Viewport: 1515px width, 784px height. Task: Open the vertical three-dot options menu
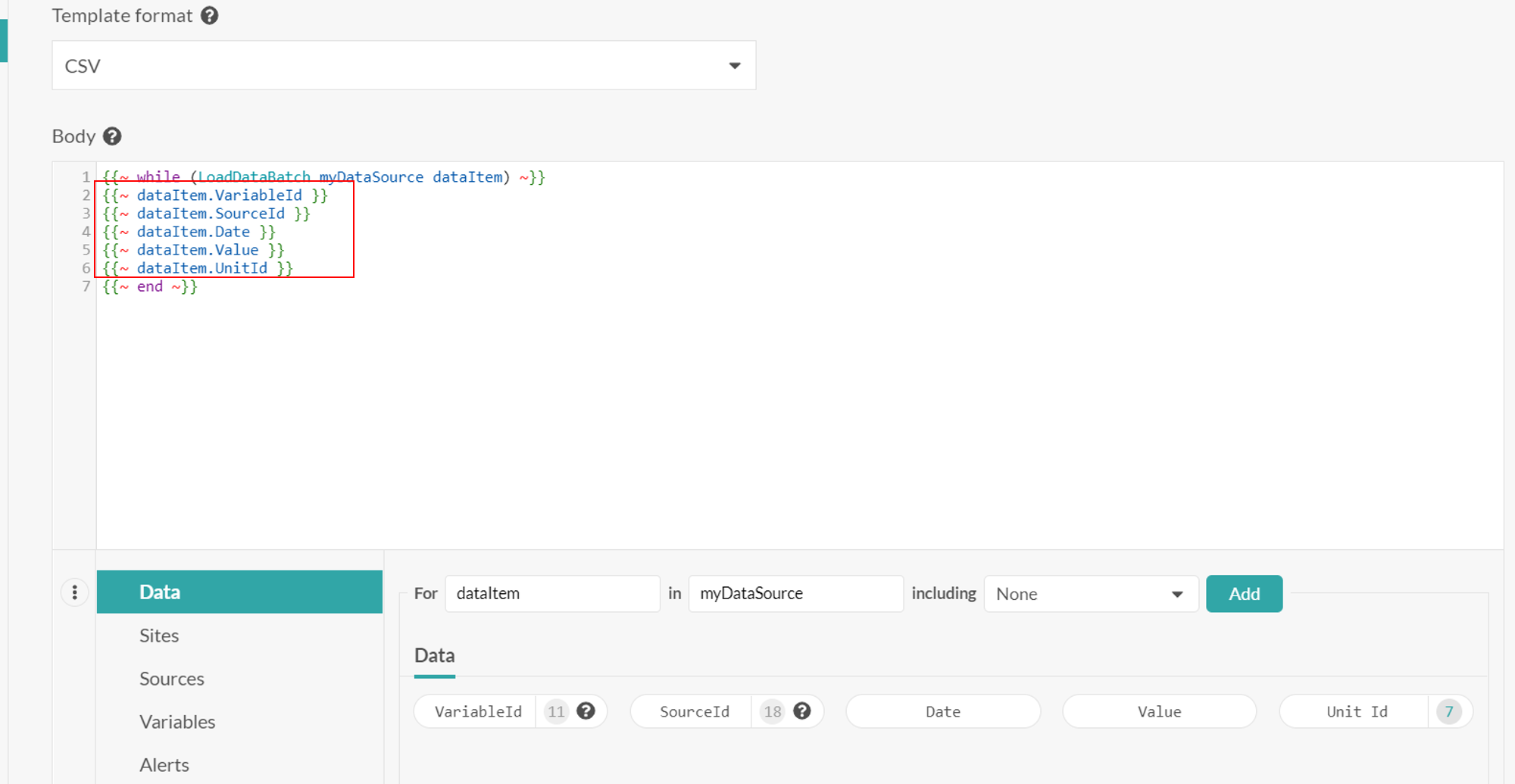coord(74,592)
